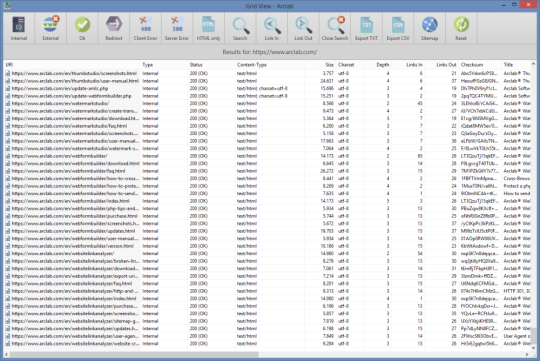
Task: Click page icon of webformbuilder/faq.html row
Action: [8, 171]
